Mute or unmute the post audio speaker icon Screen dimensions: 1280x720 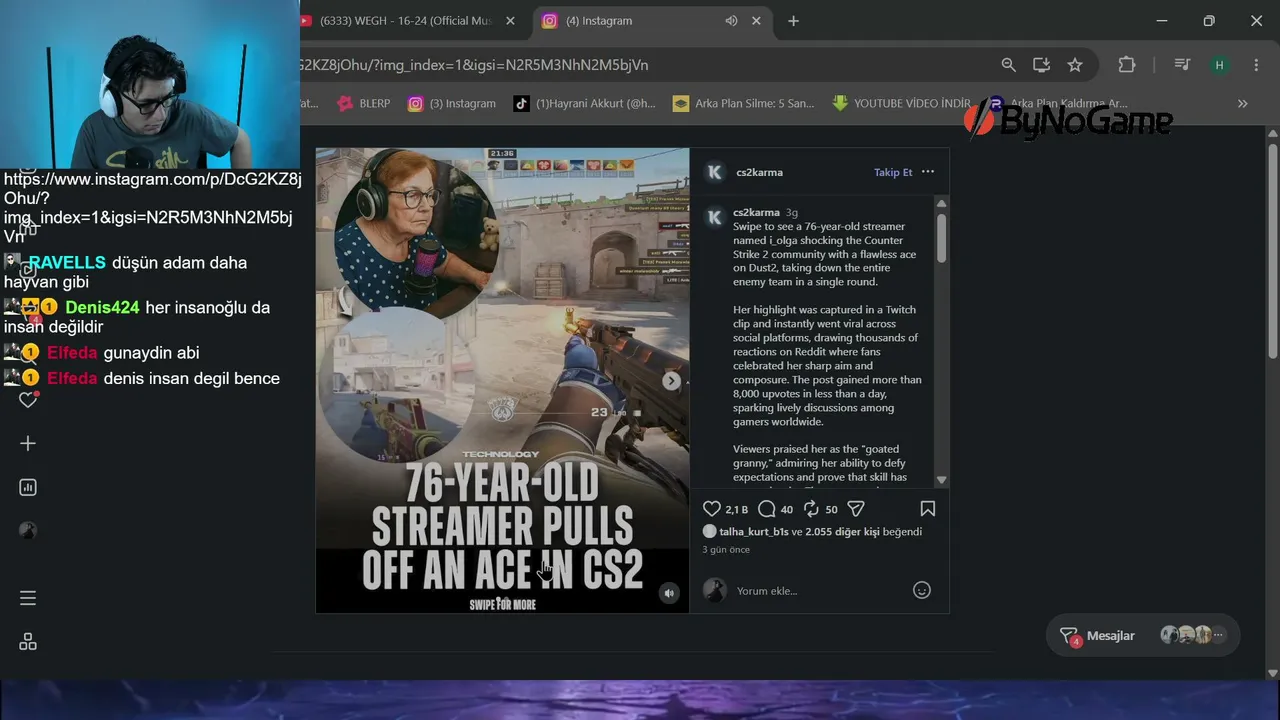pyautogui.click(x=669, y=593)
